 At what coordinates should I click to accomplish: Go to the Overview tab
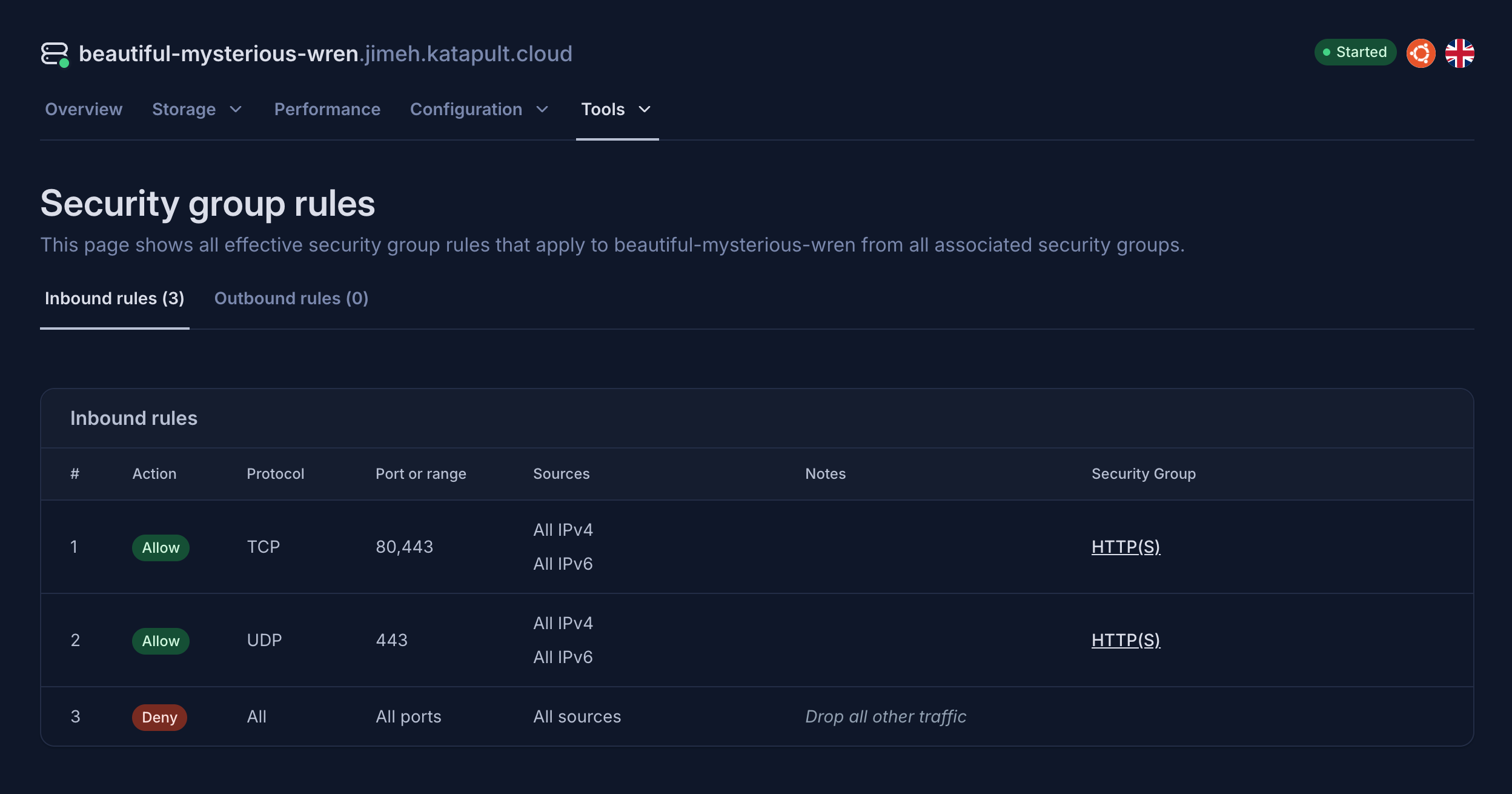point(84,110)
